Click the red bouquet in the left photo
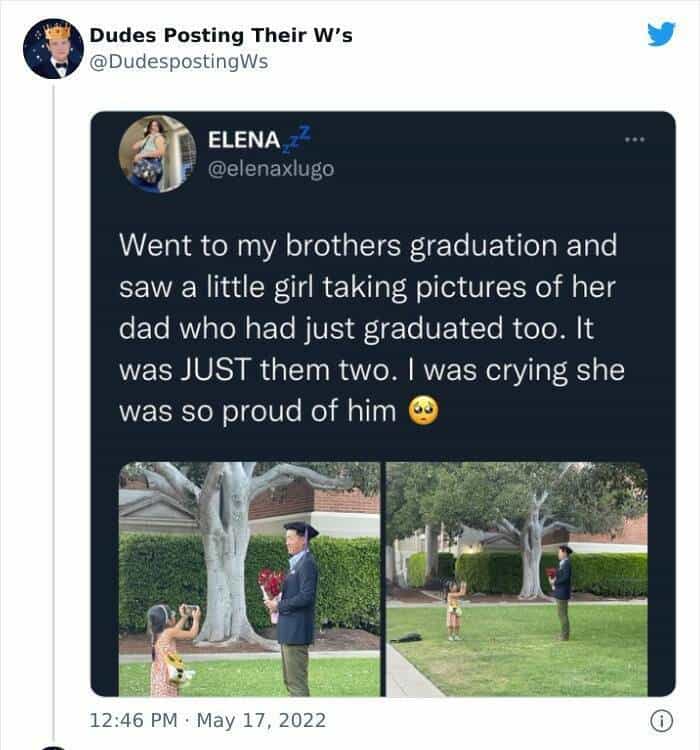The width and height of the screenshot is (700, 750). pos(270,584)
